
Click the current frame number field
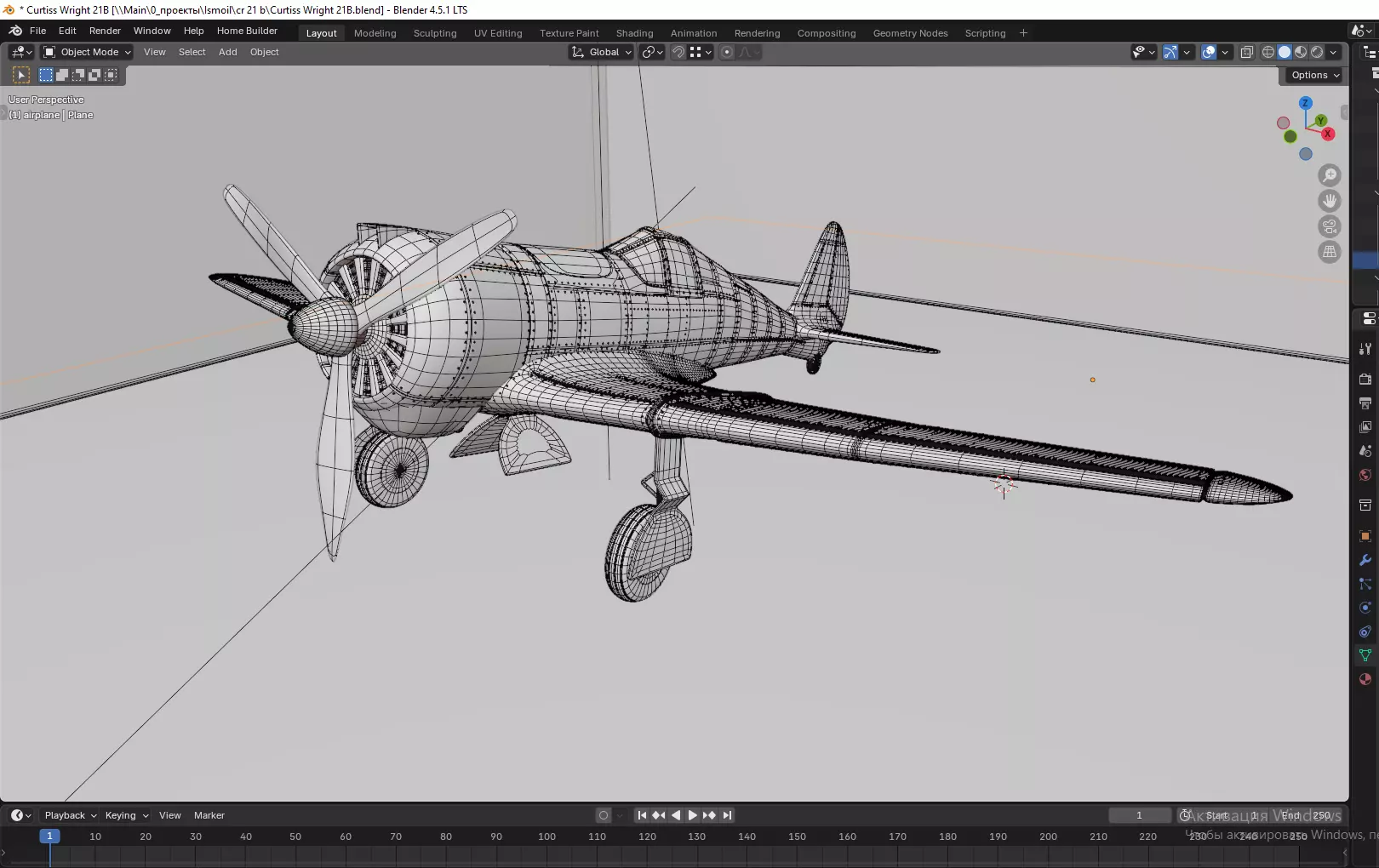click(1139, 815)
